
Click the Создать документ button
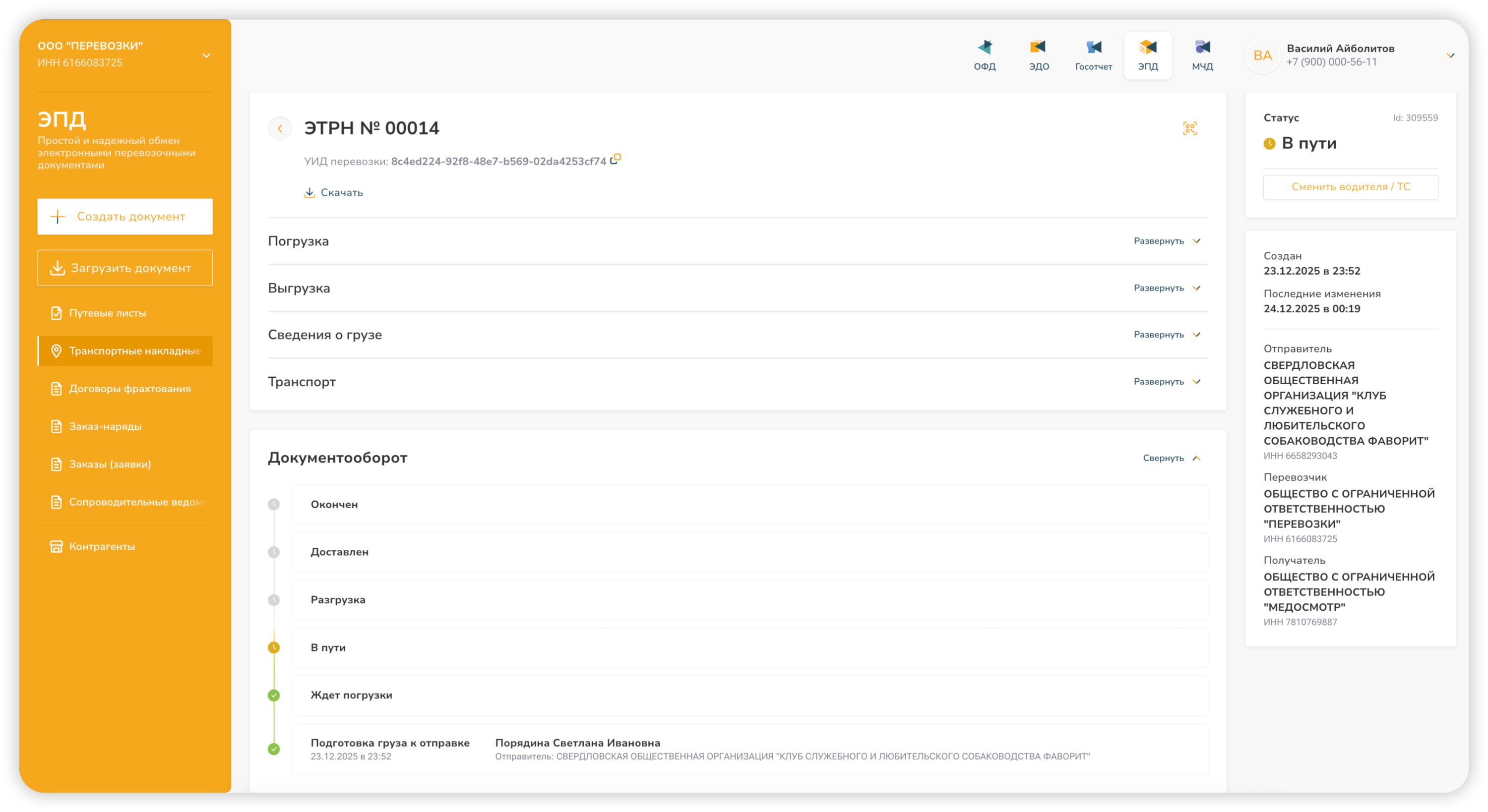tap(125, 217)
